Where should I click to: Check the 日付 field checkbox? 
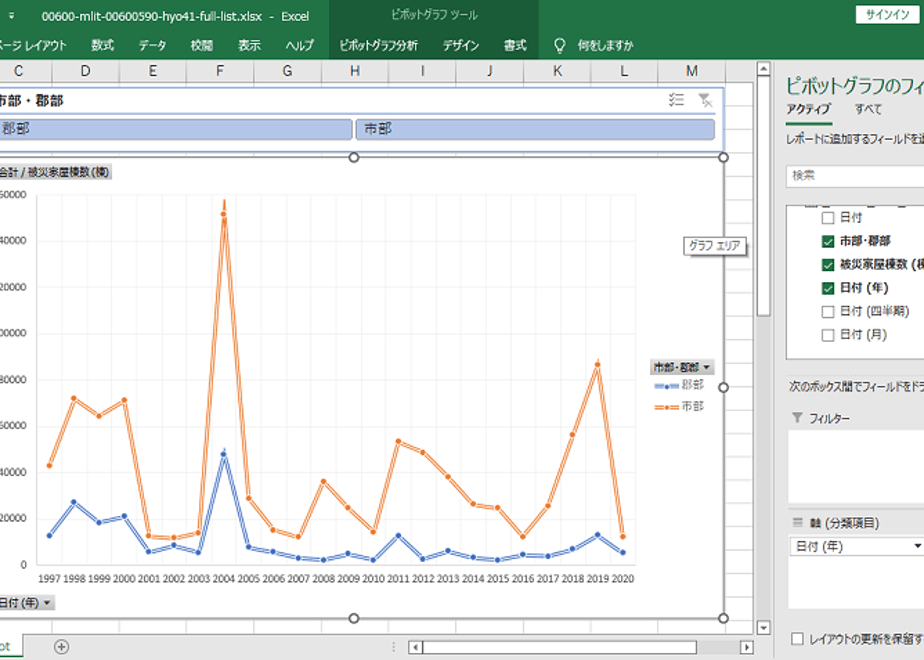pos(828,218)
